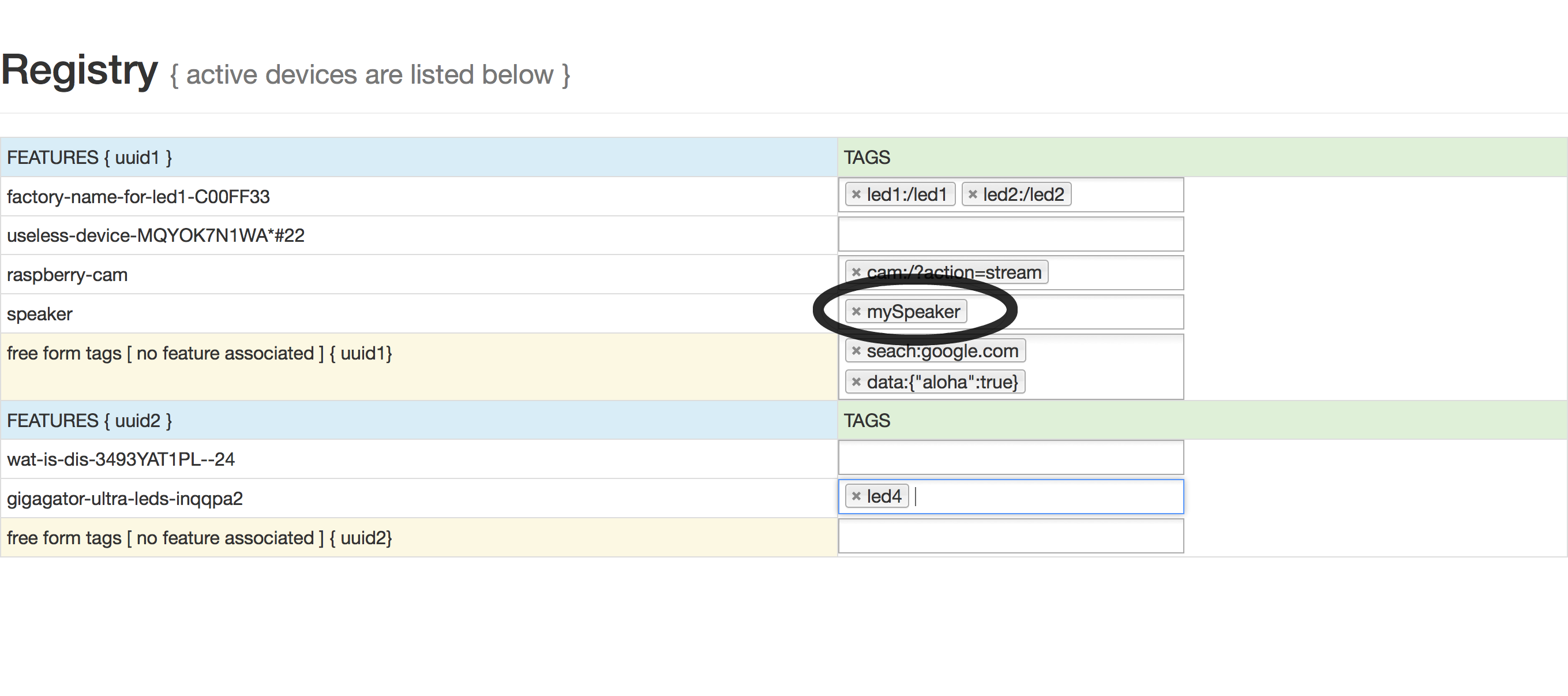Select the led2:/led2 tag text
The height and width of the screenshot is (696, 1568).
[1023, 195]
